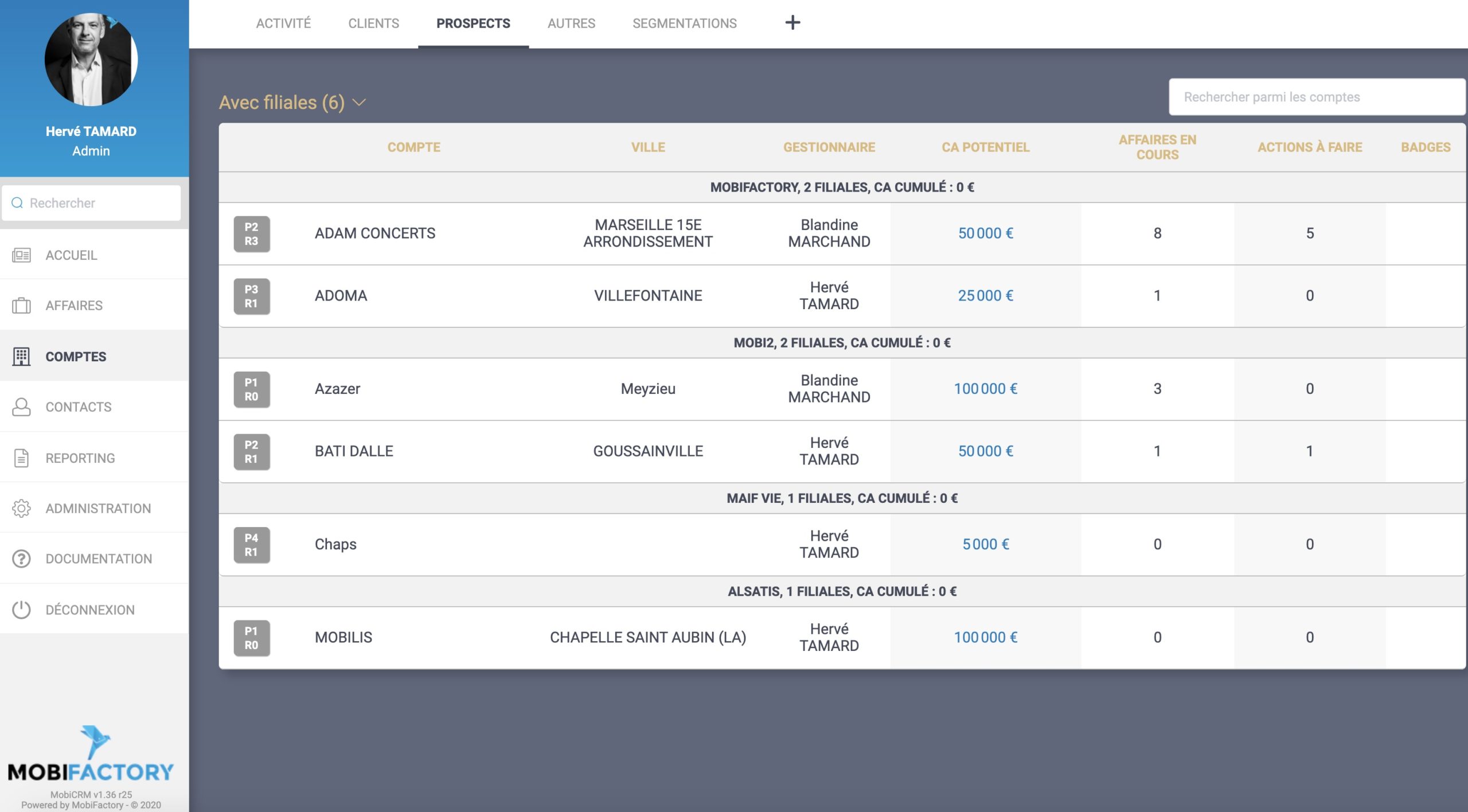Sort by CA Potentiel column header
The width and height of the screenshot is (1468, 812).
click(985, 147)
